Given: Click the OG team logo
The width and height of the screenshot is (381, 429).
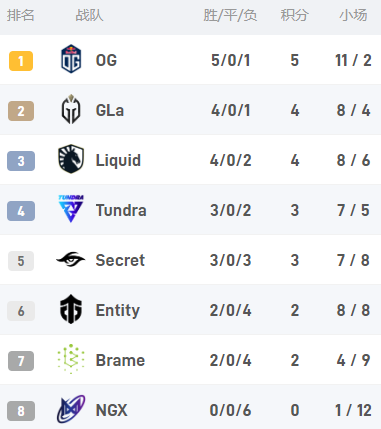Looking at the screenshot, I should [71, 59].
